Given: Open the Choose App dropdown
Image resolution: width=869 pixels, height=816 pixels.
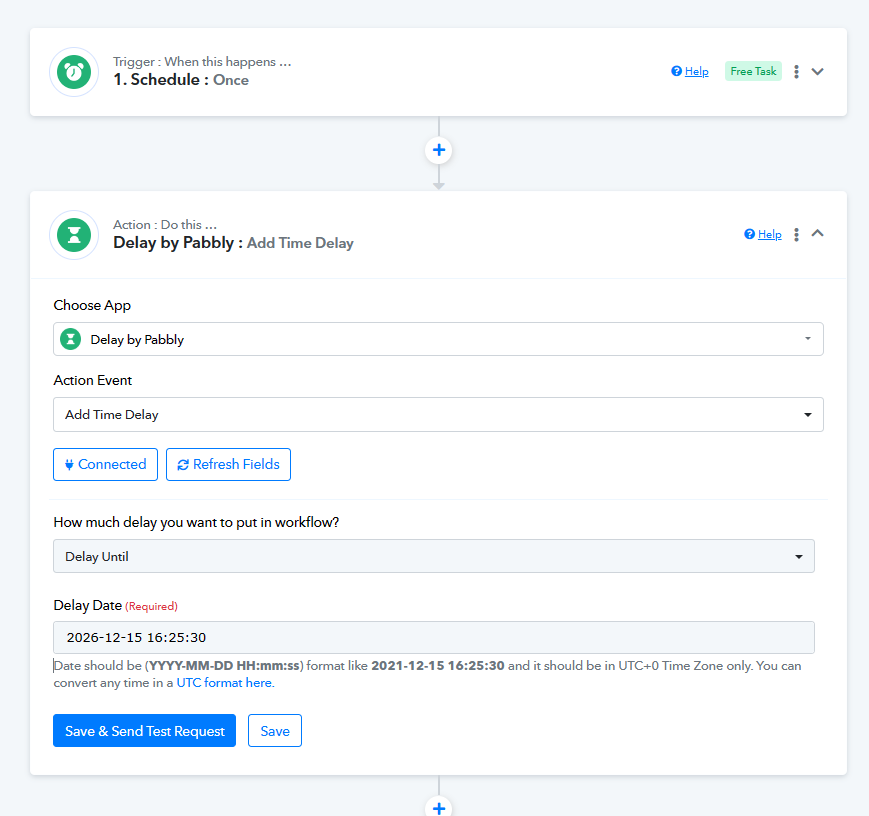Looking at the screenshot, I should click(x=438, y=339).
